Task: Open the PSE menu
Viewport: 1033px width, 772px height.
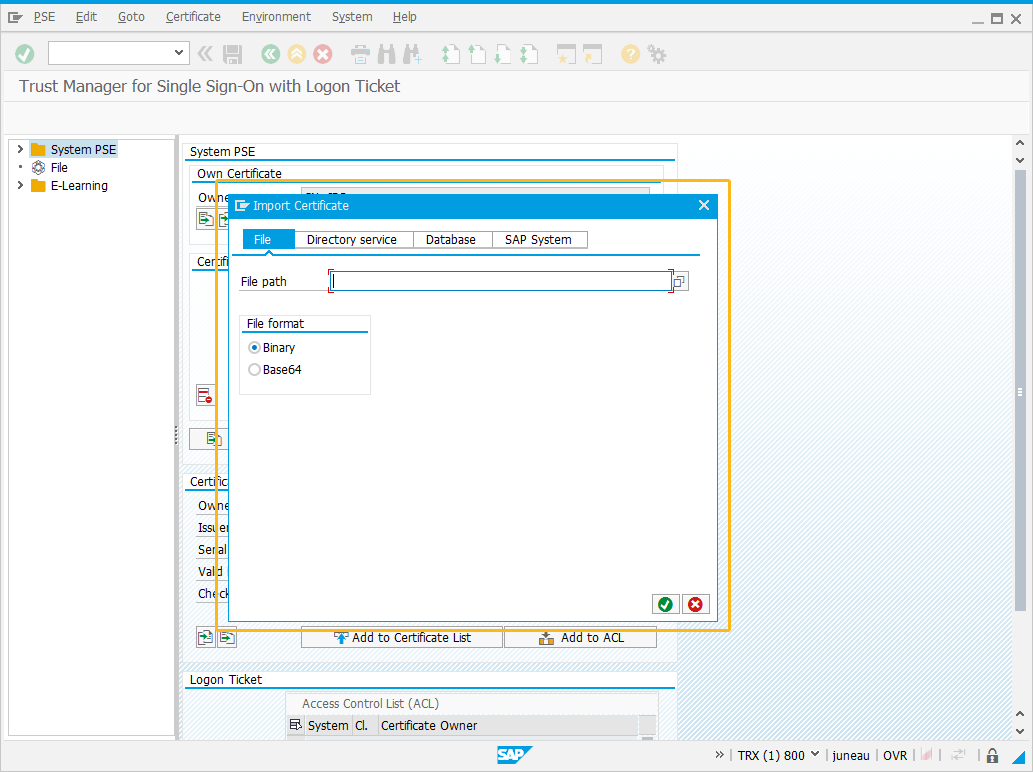Action: [x=44, y=17]
